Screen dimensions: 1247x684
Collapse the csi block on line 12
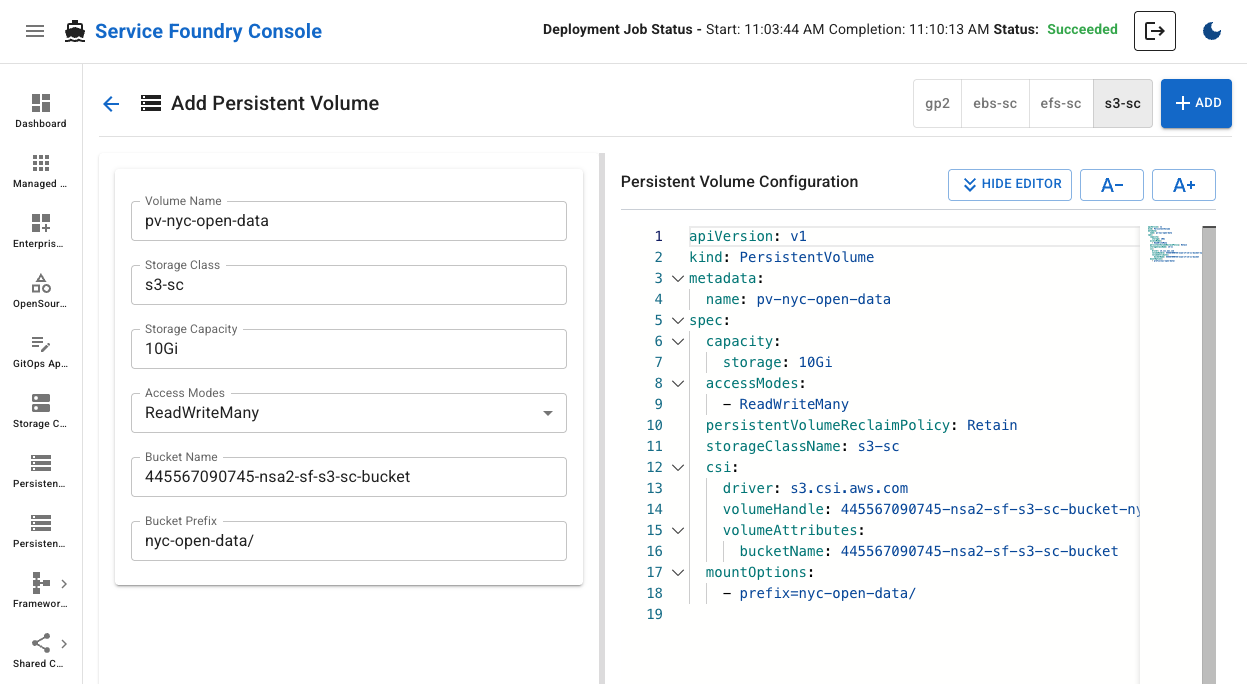[678, 467]
